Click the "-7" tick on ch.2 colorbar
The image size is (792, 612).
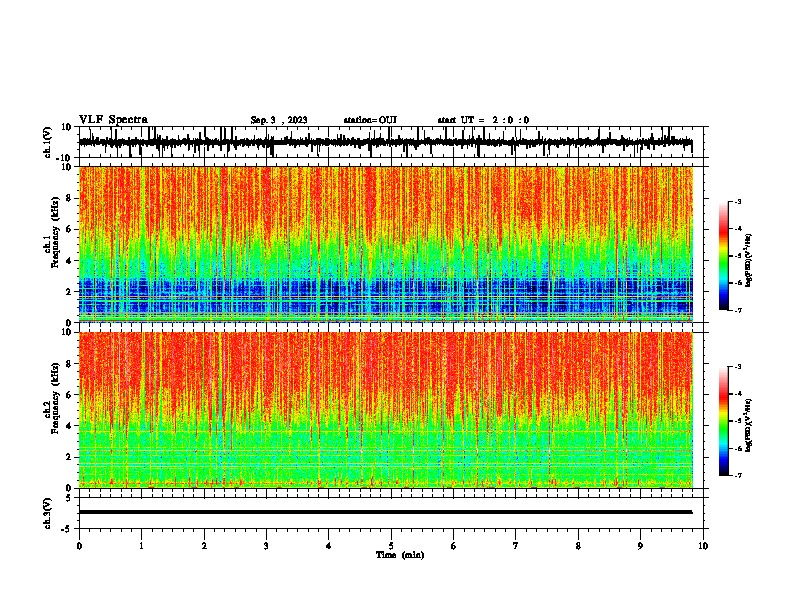(x=737, y=475)
